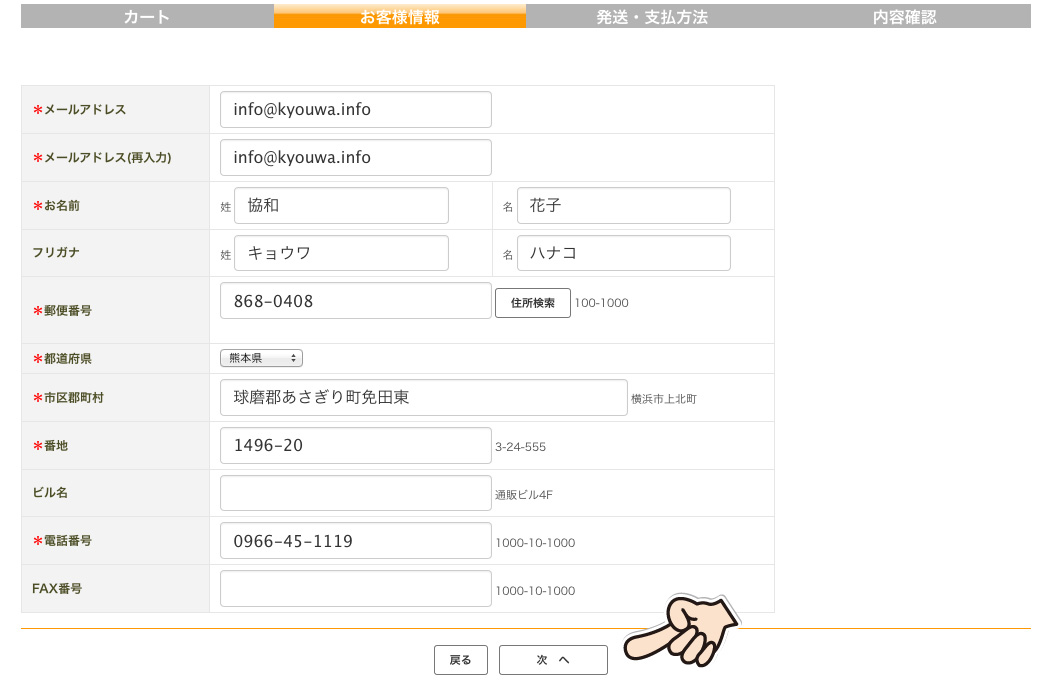1054x681 pixels.
Task: Select the お客様情報 step tab
Action: [400, 17]
